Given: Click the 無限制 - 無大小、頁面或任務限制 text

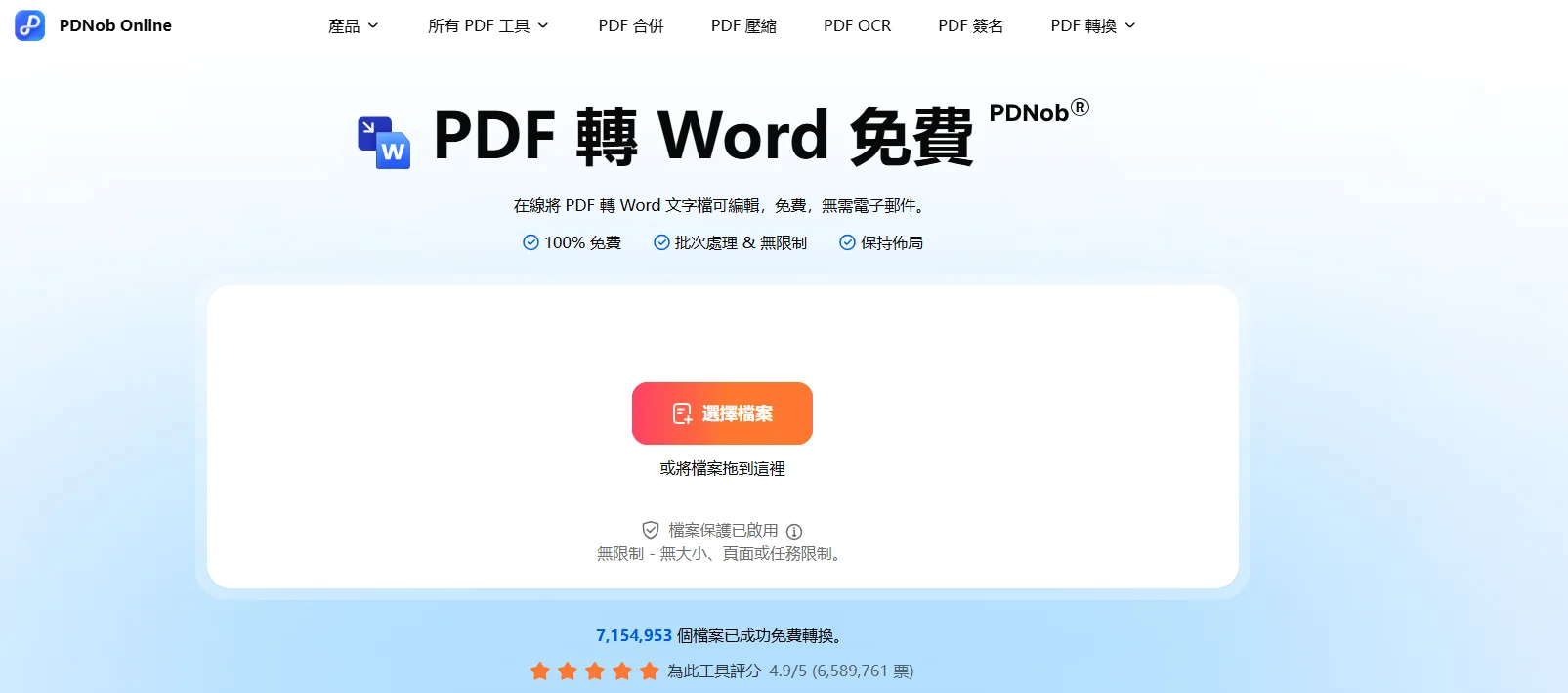Looking at the screenshot, I should tap(722, 554).
